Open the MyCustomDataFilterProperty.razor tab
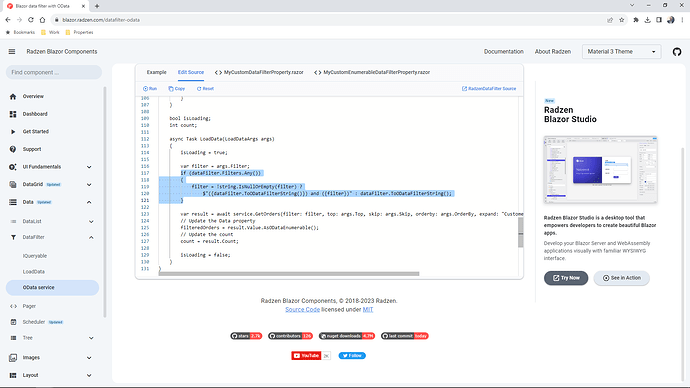The image size is (690, 388). [259, 72]
